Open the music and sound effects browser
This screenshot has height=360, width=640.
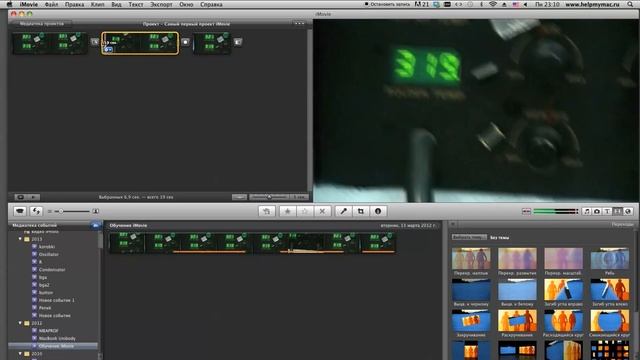click(x=587, y=211)
